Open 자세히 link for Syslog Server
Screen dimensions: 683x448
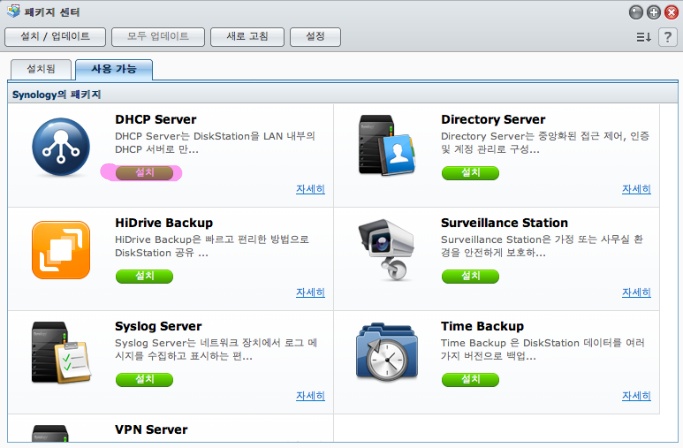point(310,396)
